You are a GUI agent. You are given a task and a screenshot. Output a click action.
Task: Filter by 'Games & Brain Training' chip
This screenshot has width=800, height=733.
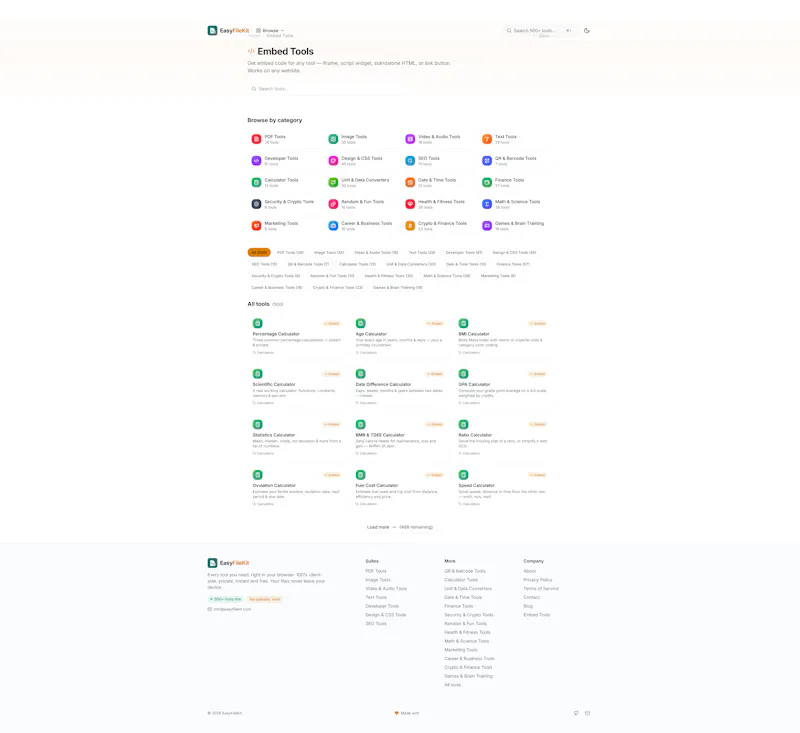pos(398,288)
